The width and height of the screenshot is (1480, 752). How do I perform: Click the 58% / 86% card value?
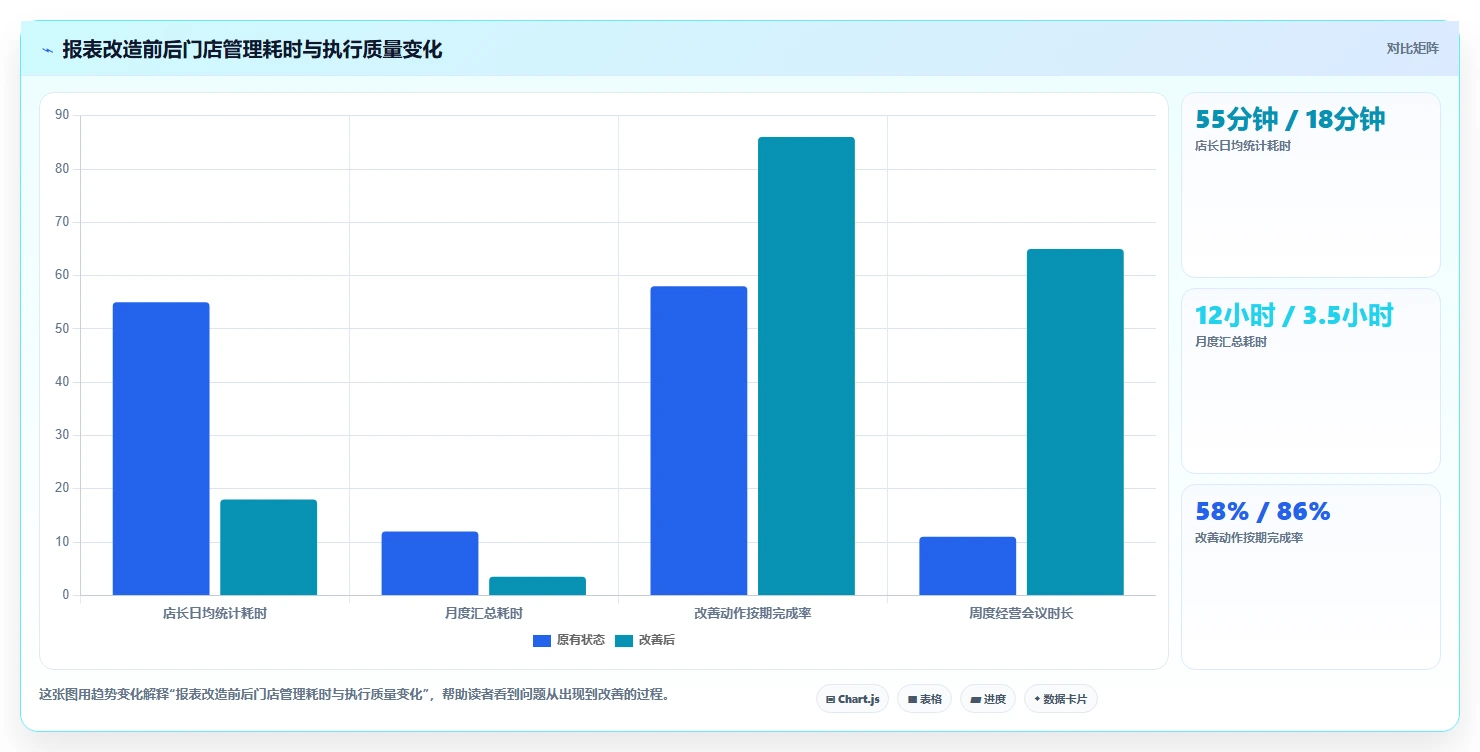pyautogui.click(x=1263, y=511)
